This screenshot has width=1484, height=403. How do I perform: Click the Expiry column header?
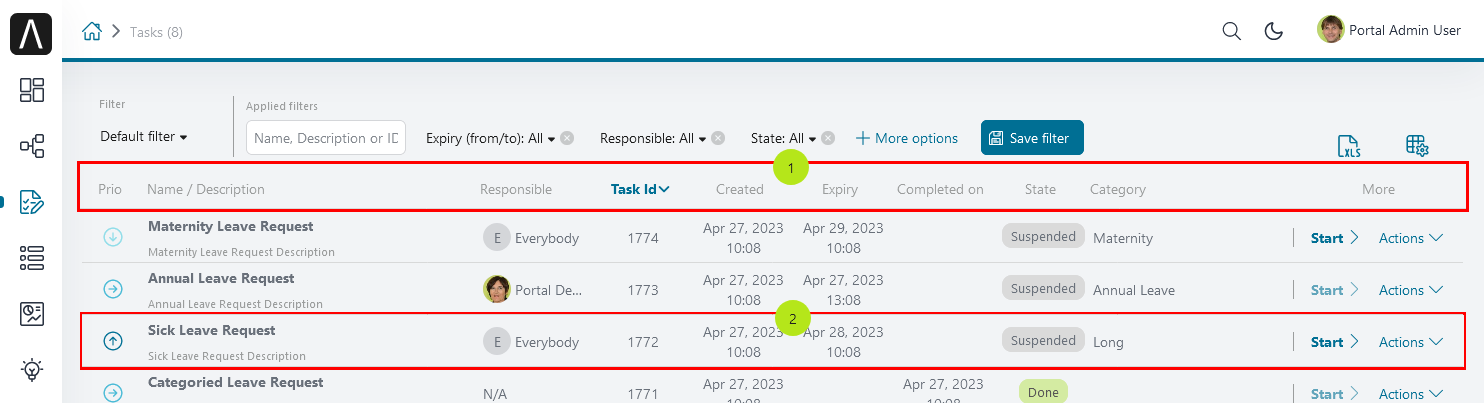point(839,189)
